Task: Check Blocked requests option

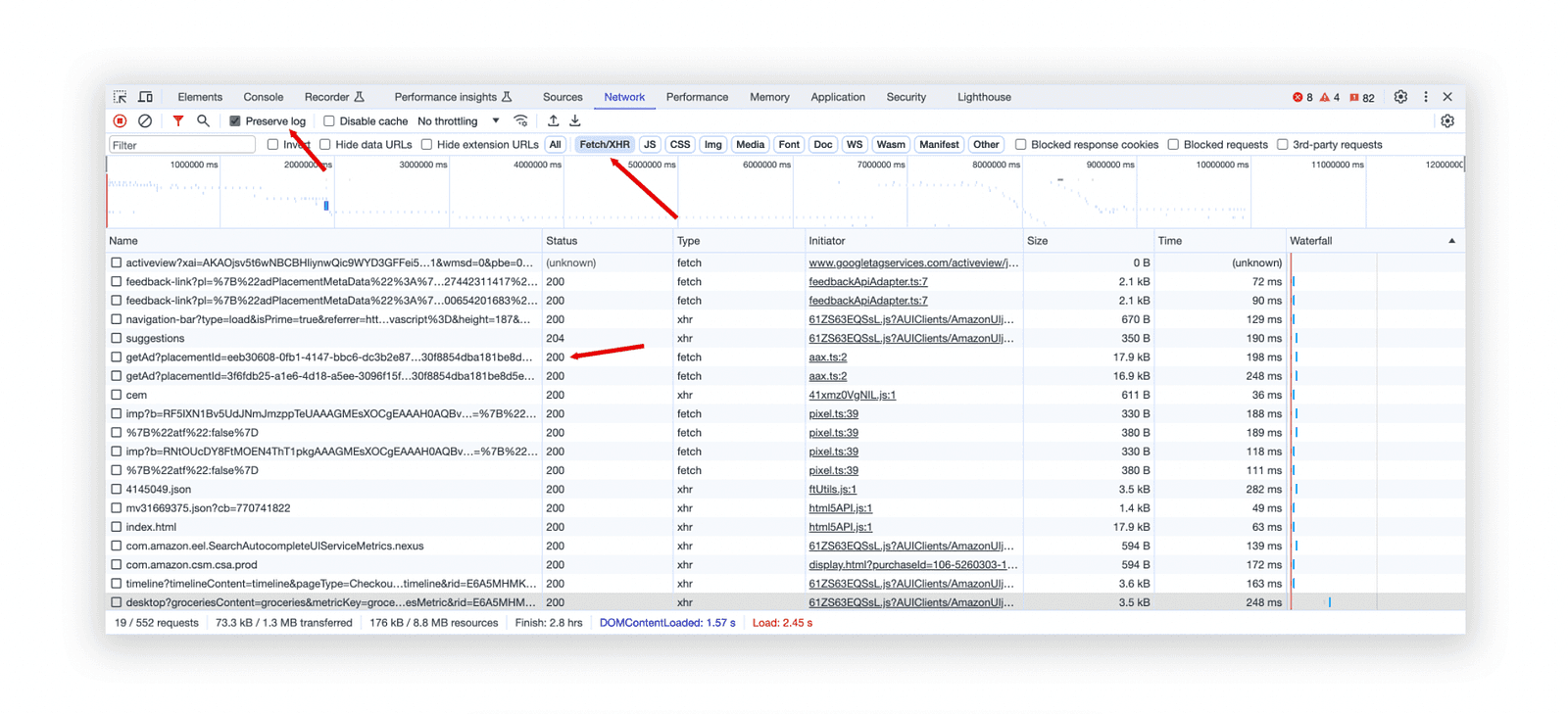Action: [1173, 145]
